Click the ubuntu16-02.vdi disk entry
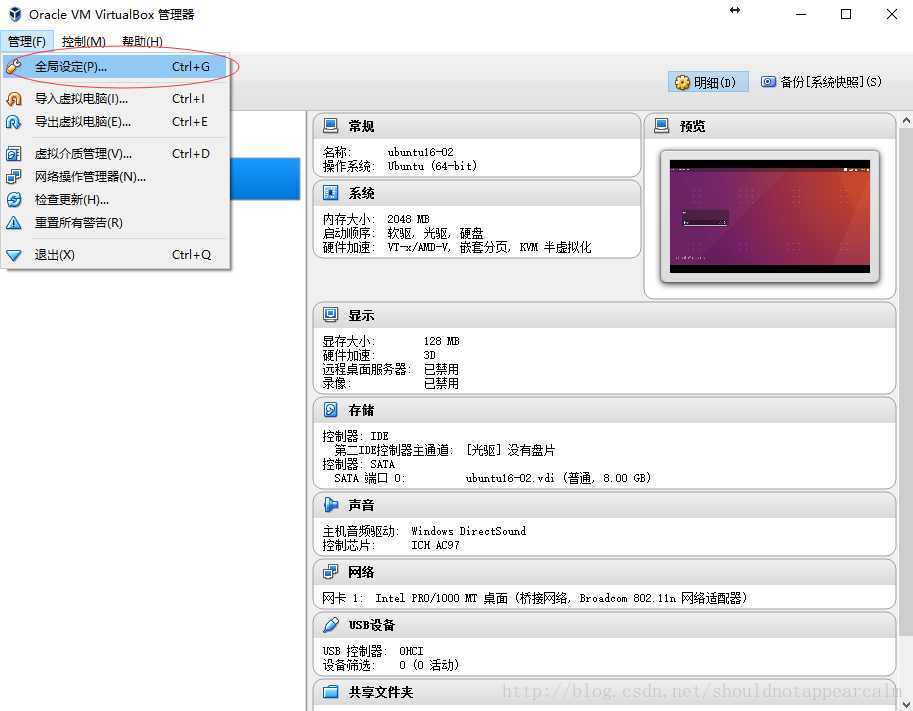Viewport: 913px width, 711px height. (558, 478)
